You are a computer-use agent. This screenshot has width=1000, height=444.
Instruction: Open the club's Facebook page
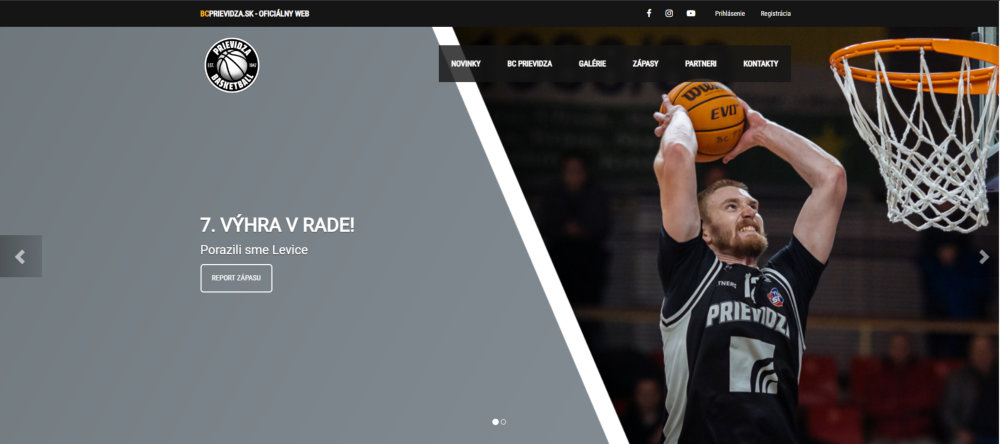[x=648, y=13]
